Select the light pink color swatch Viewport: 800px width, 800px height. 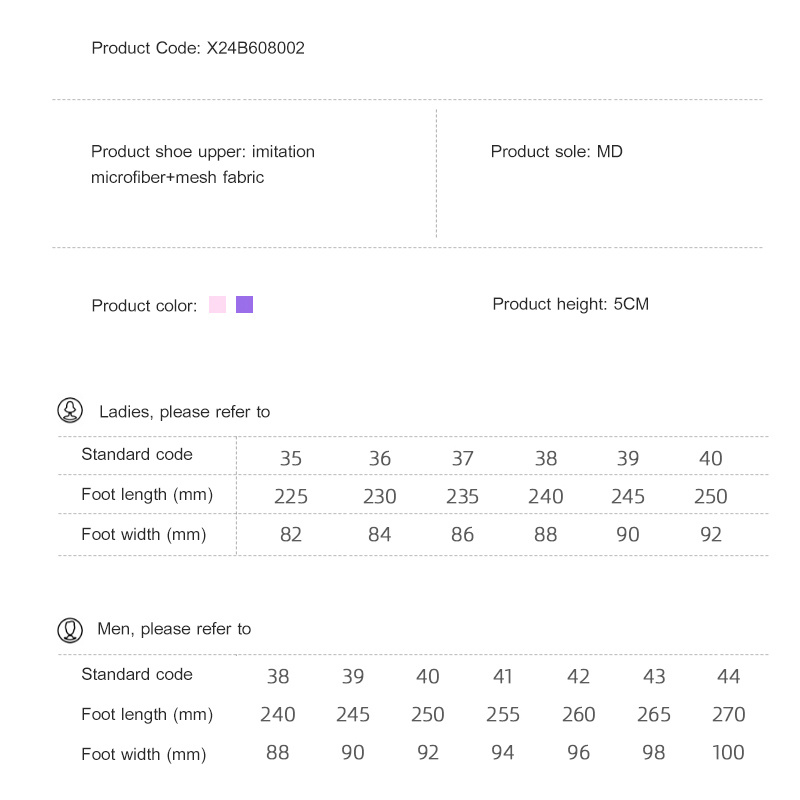point(217,305)
